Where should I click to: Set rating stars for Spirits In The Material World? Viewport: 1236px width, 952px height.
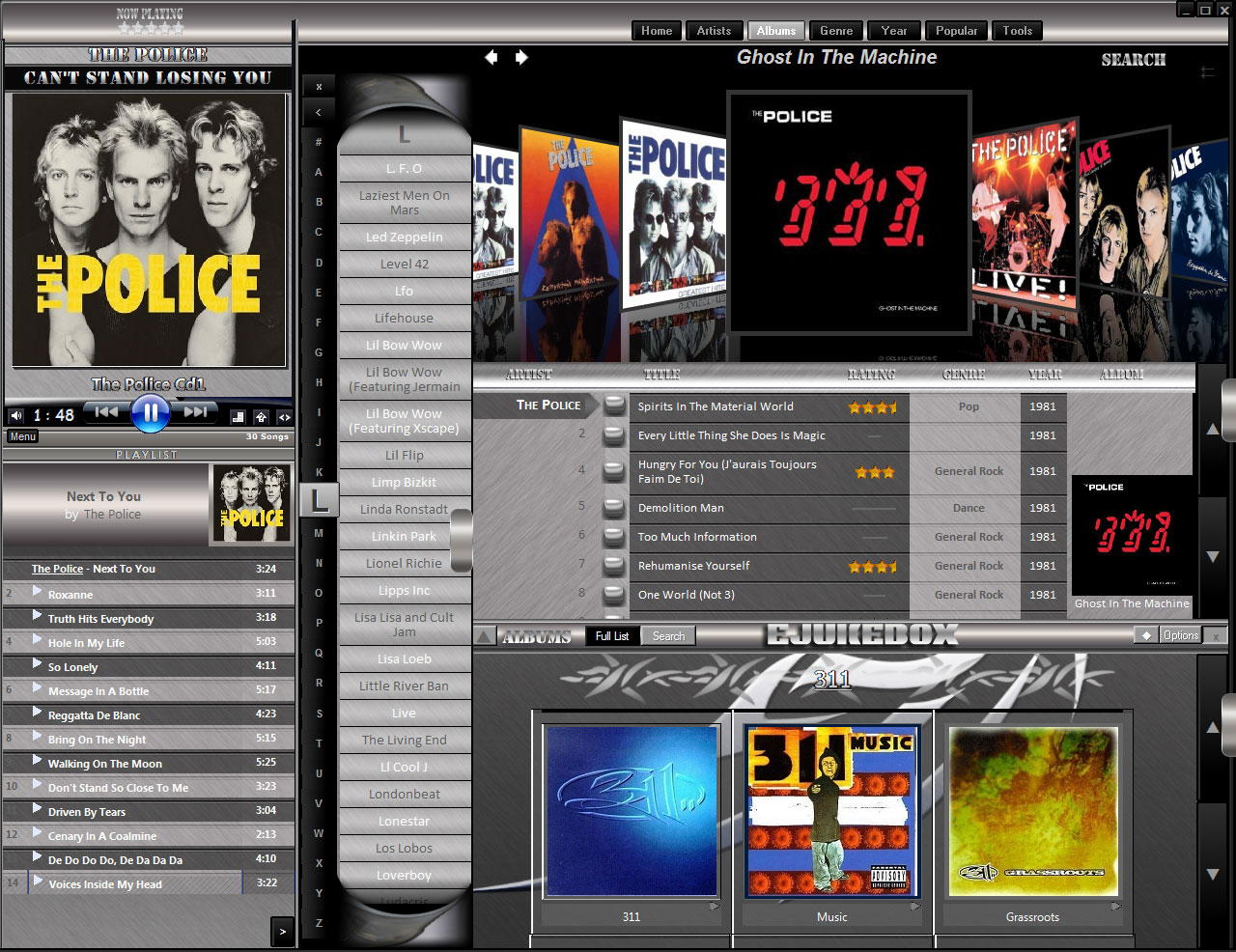(x=873, y=407)
